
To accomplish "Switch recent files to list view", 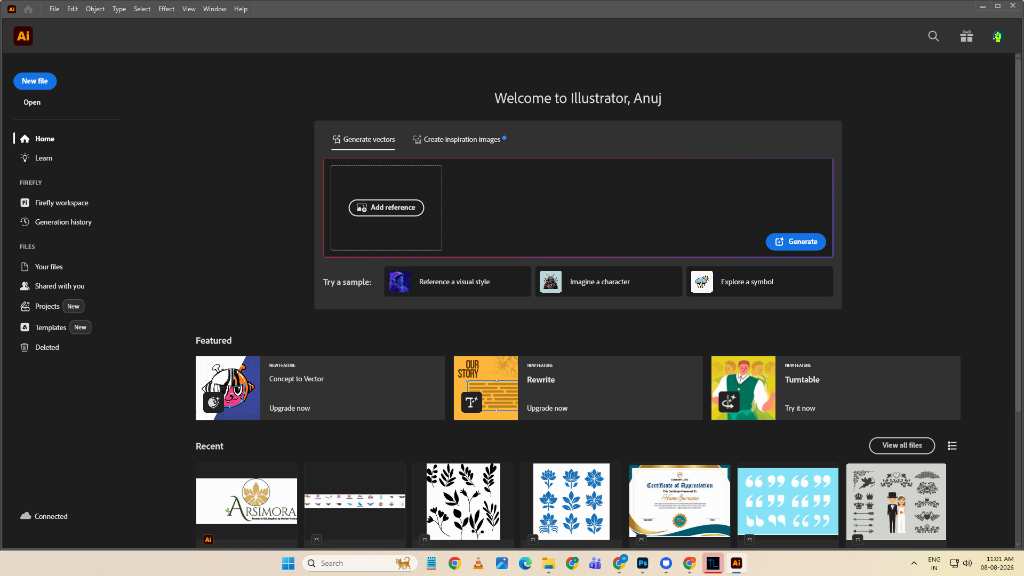I will click(952, 446).
